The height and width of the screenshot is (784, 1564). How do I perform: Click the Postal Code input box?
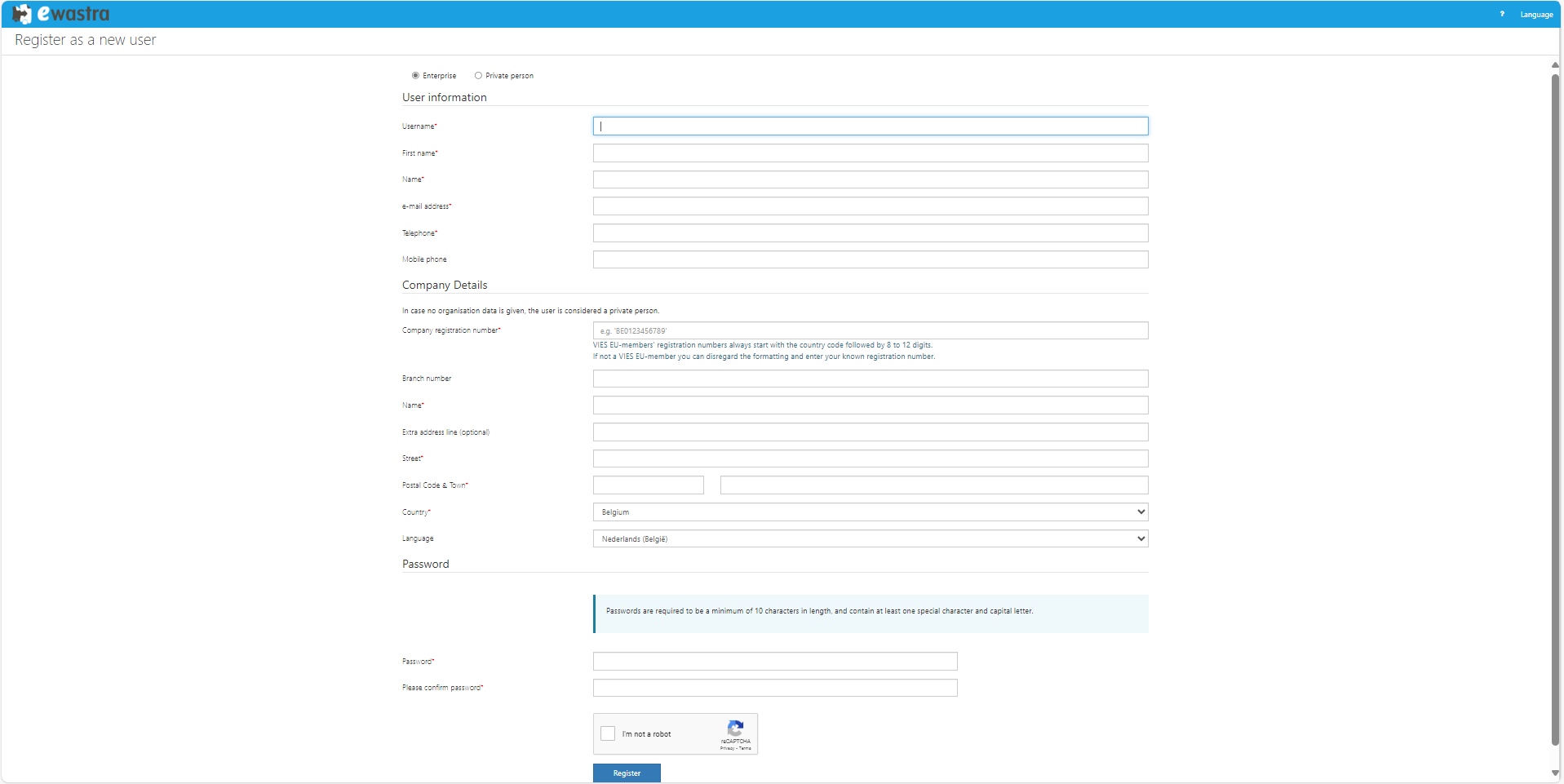648,485
